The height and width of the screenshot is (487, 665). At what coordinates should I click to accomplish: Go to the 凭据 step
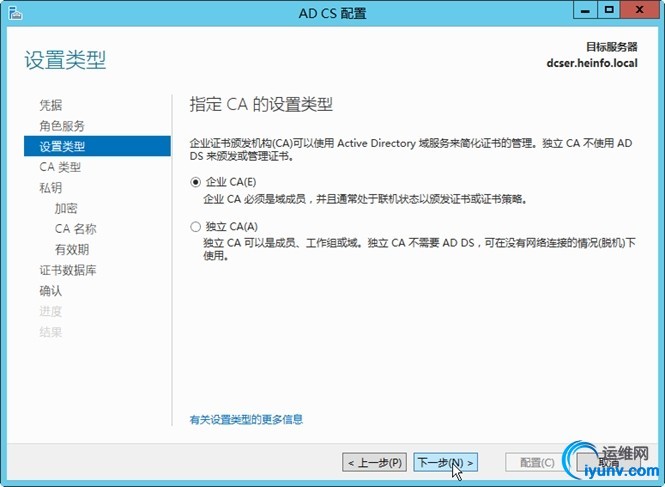(x=51, y=105)
